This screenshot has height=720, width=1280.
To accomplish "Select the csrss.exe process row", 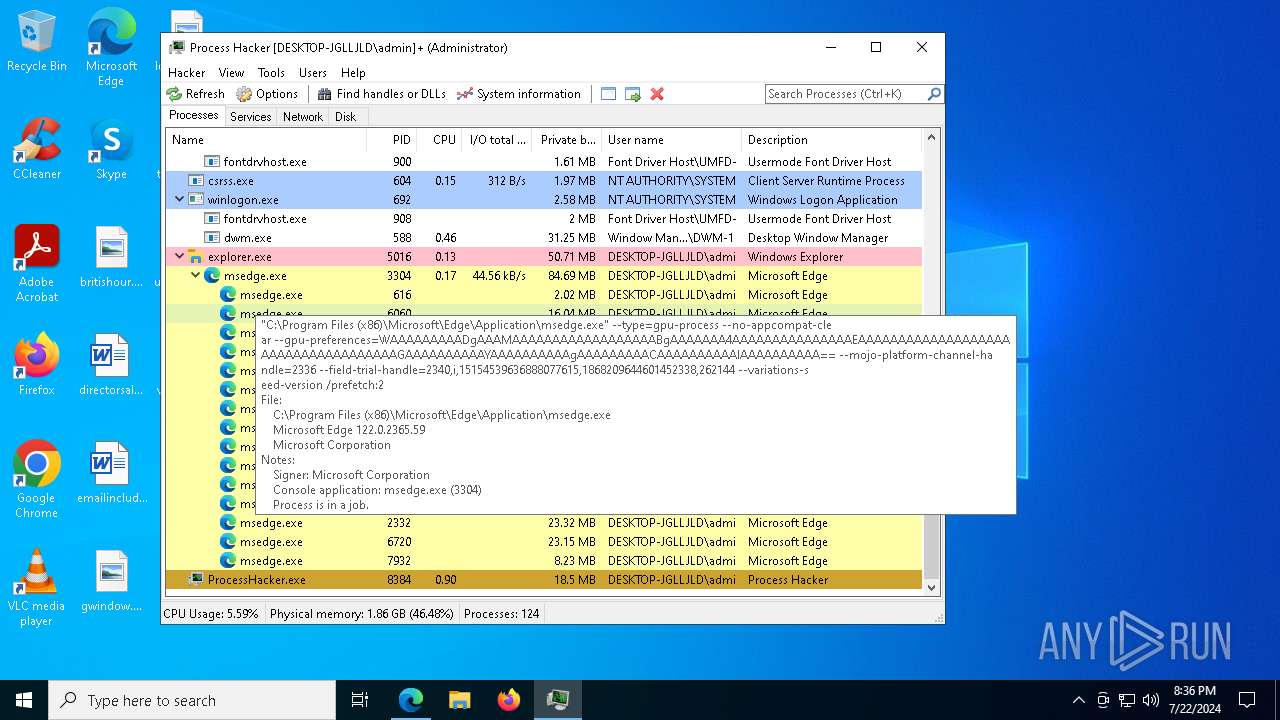I will click(543, 181).
